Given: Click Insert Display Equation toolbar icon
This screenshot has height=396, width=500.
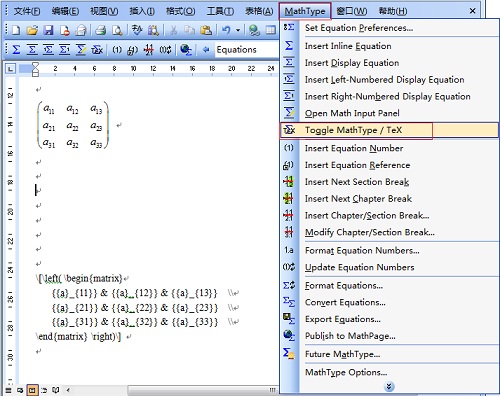Looking at the screenshot, I should click(32, 50).
